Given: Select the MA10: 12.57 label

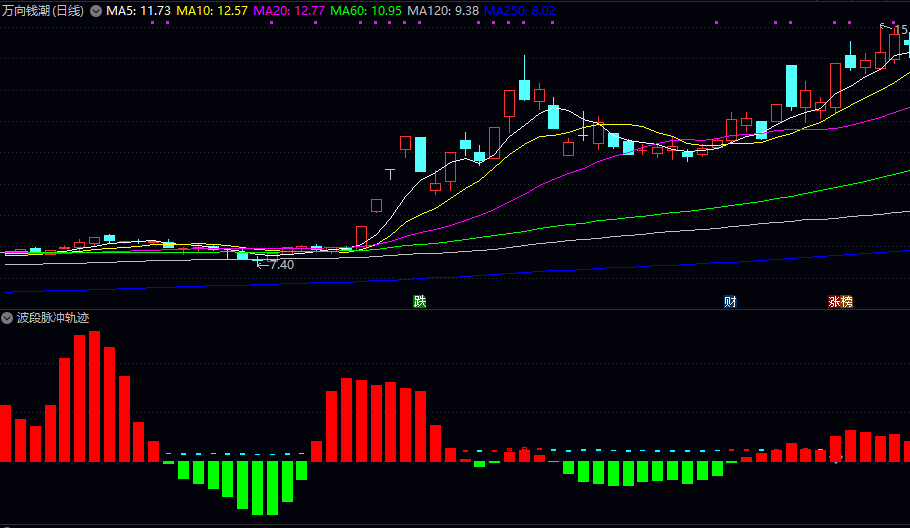Looking at the screenshot, I should [212, 10].
